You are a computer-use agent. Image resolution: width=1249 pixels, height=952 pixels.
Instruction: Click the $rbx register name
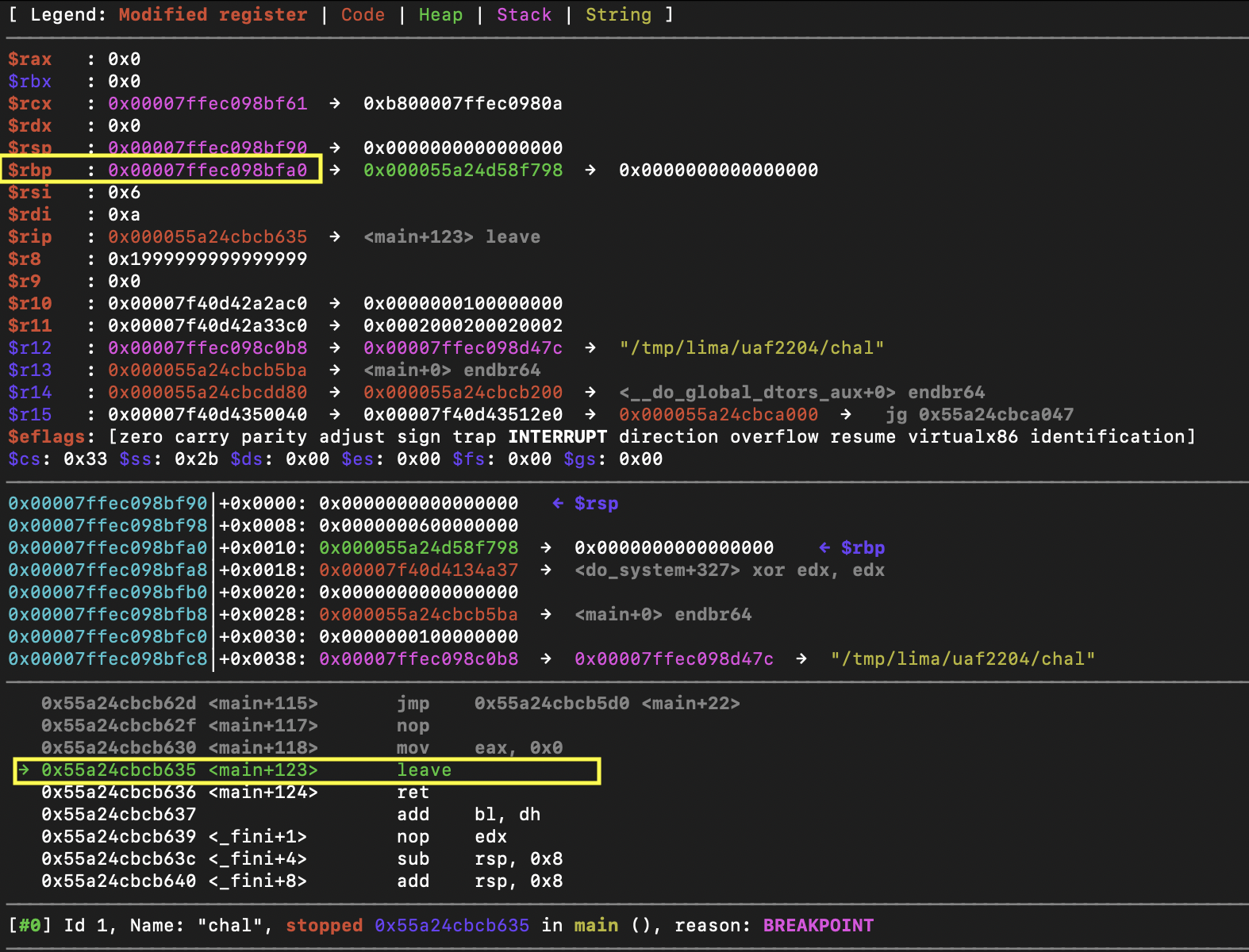point(30,82)
